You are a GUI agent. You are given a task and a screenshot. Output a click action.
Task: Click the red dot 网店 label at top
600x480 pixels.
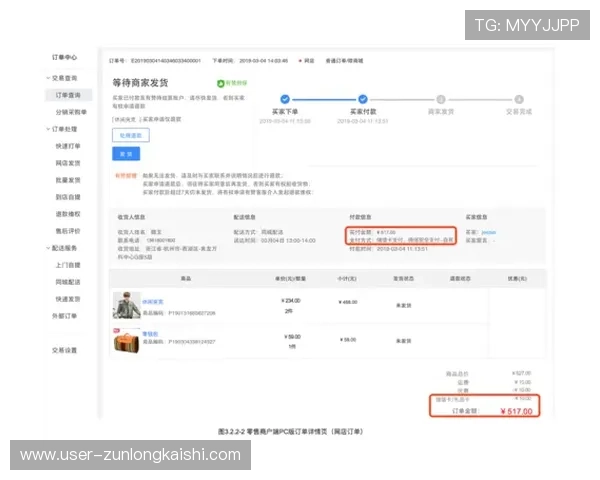coord(307,61)
